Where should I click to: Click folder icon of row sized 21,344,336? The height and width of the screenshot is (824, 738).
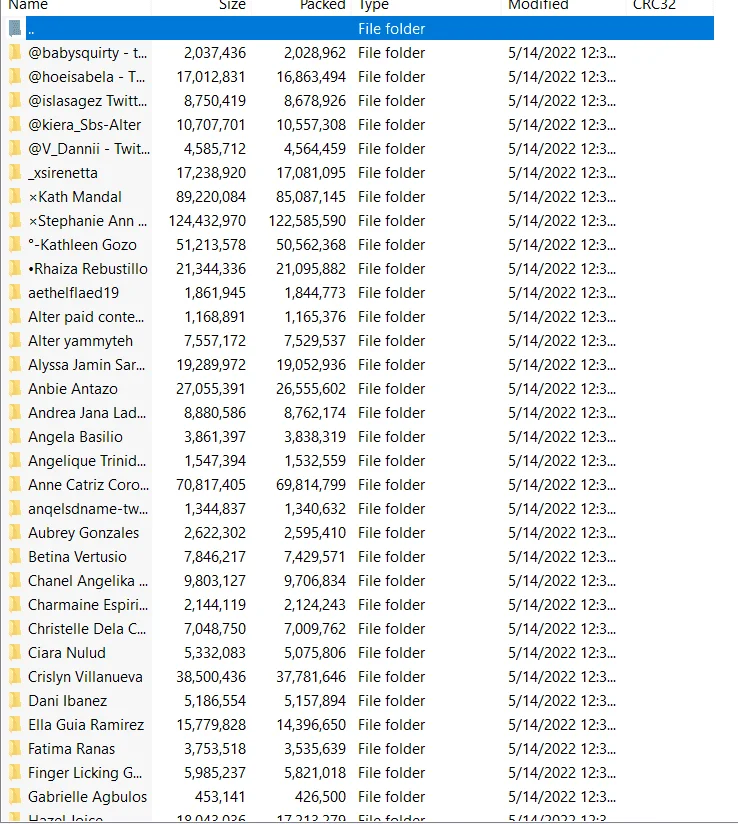pyautogui.click(x=15, y=269)
